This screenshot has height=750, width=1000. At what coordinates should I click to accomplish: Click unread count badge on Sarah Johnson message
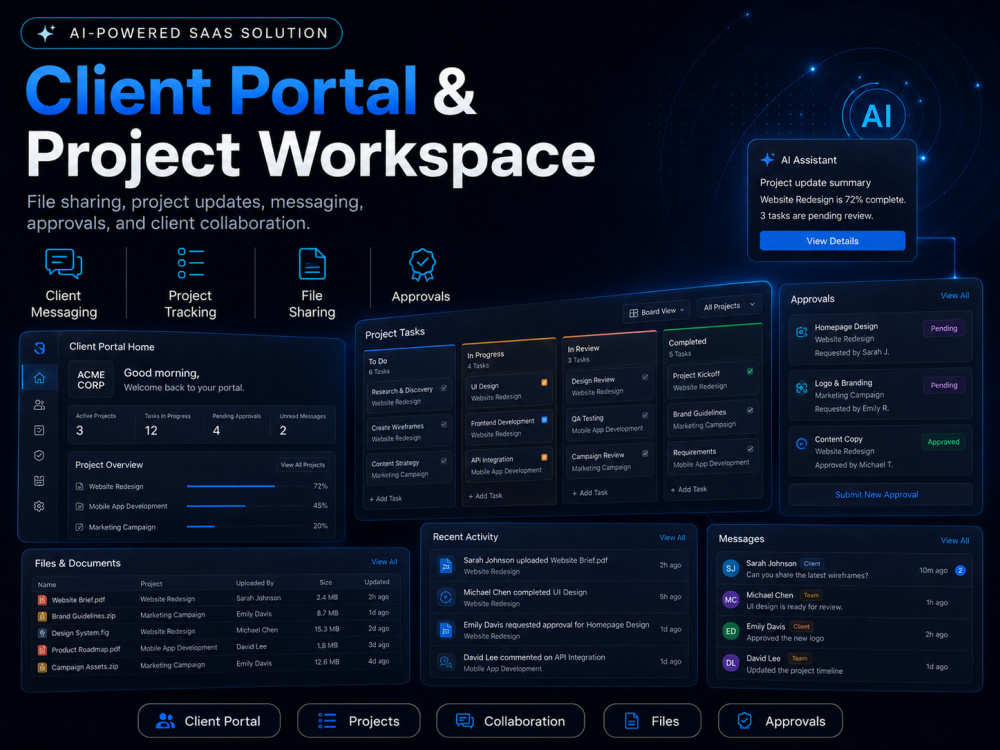tap(960, 570)
